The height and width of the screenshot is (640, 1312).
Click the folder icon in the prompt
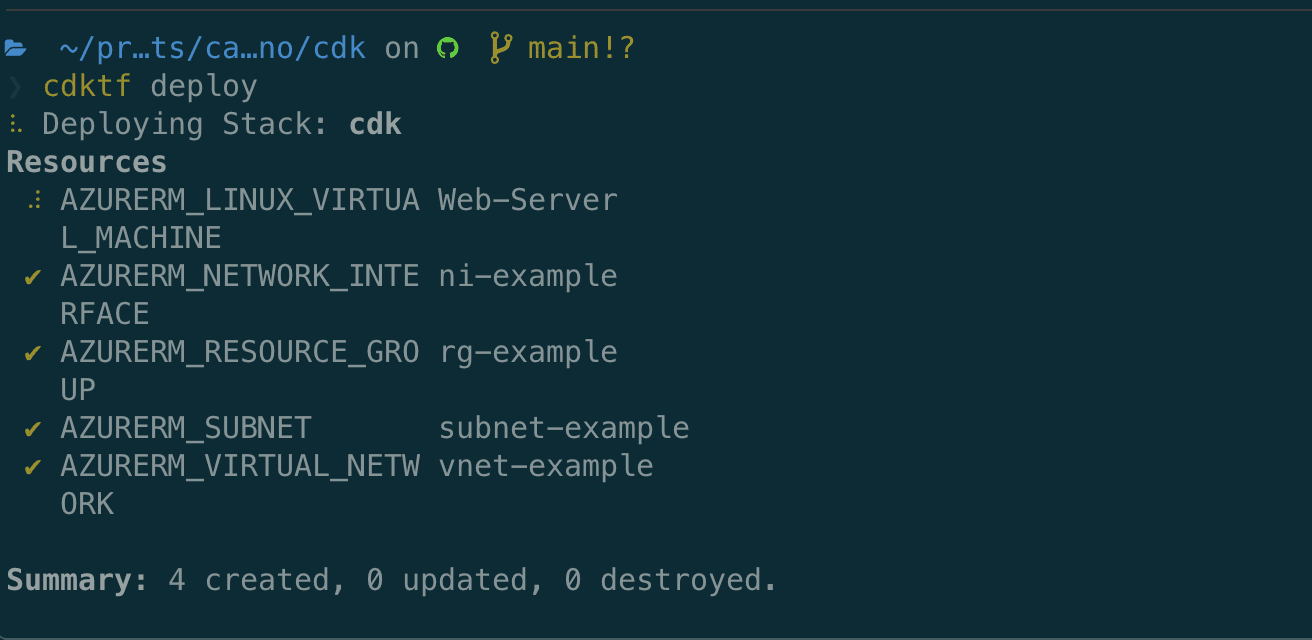pyautogui.click(x=15, y=48)
